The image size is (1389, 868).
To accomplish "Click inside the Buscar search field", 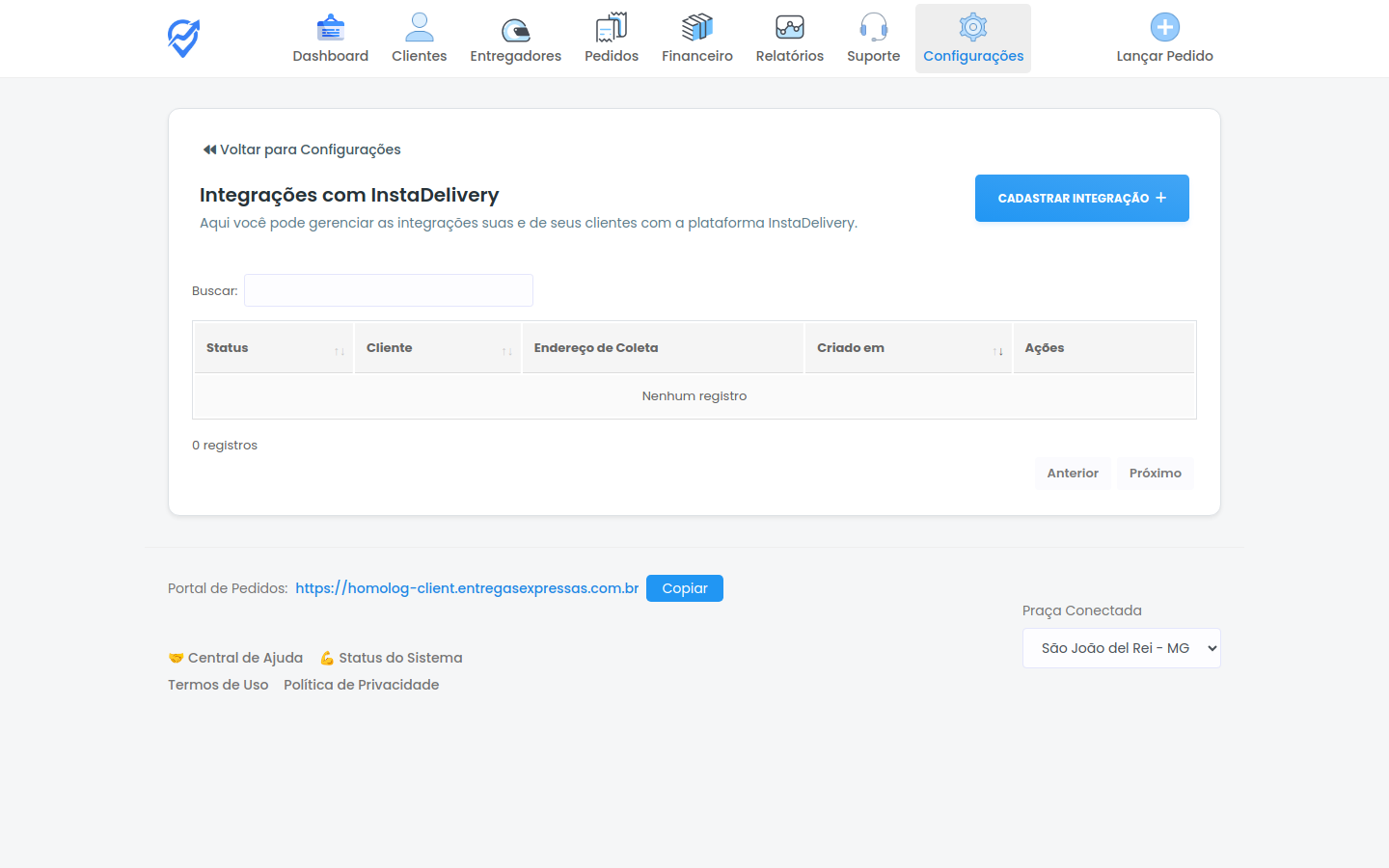I will coord(388,289).
